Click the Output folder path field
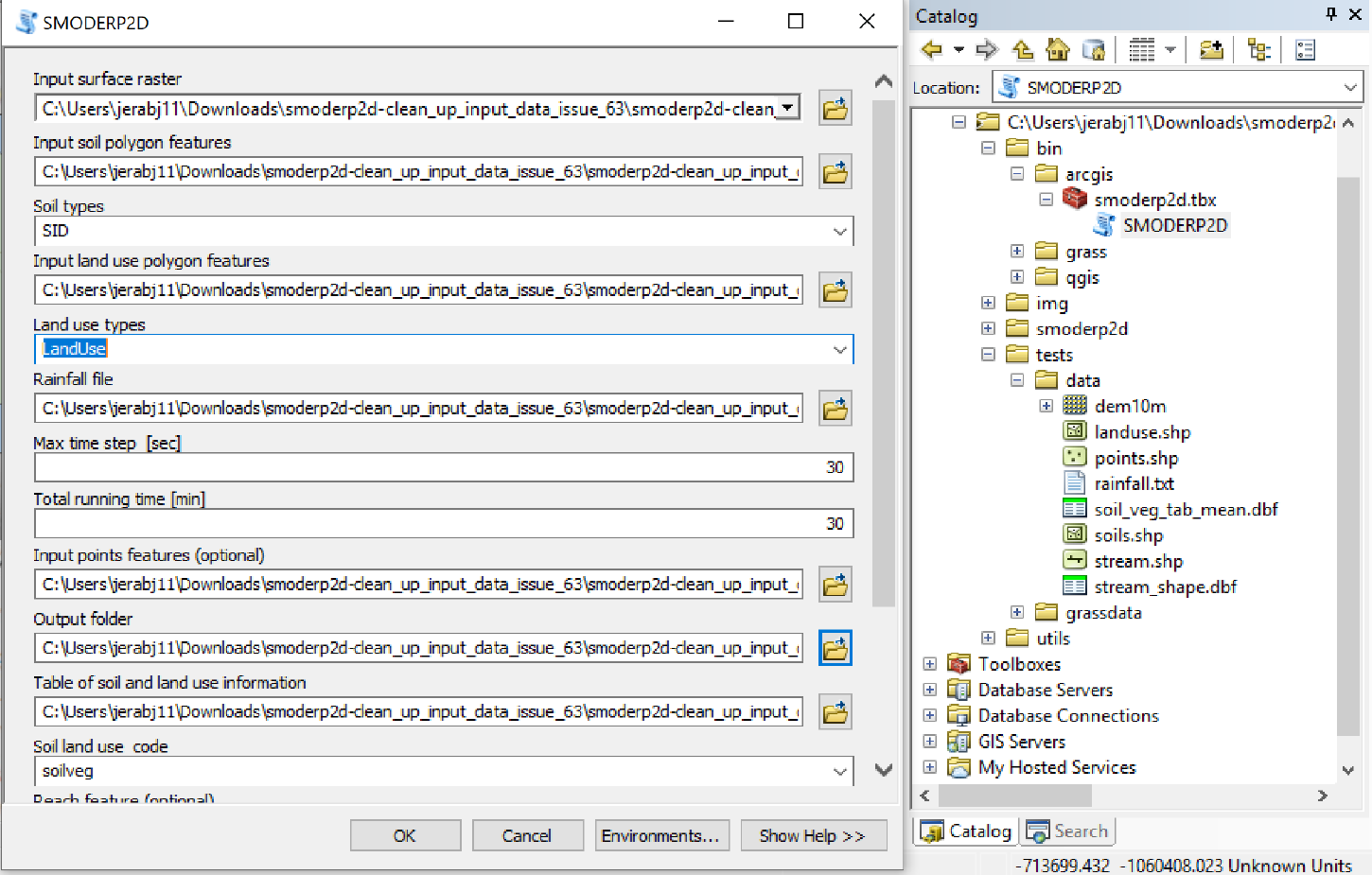Viewport: 1372px width, 875px height. [418, 648]
